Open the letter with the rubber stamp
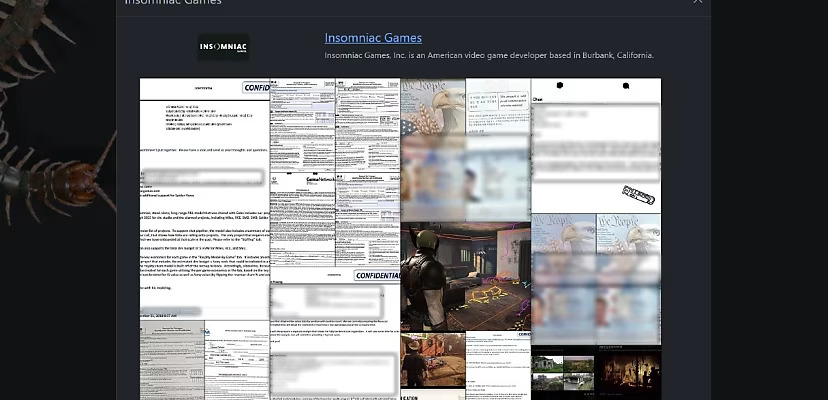828x400 pixels. point(596,146)
